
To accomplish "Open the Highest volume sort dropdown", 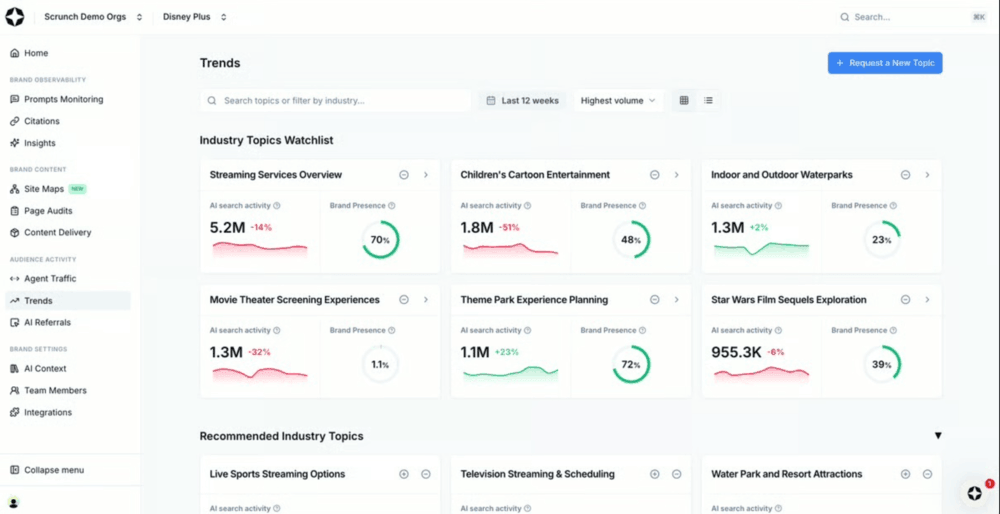I will point(618,101).
